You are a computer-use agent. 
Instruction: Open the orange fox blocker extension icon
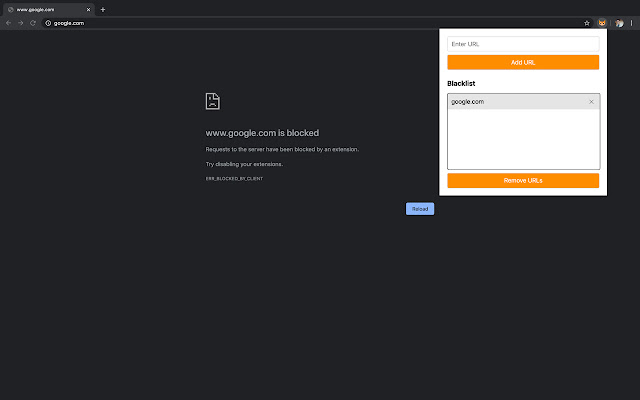(x=602, y=23)
